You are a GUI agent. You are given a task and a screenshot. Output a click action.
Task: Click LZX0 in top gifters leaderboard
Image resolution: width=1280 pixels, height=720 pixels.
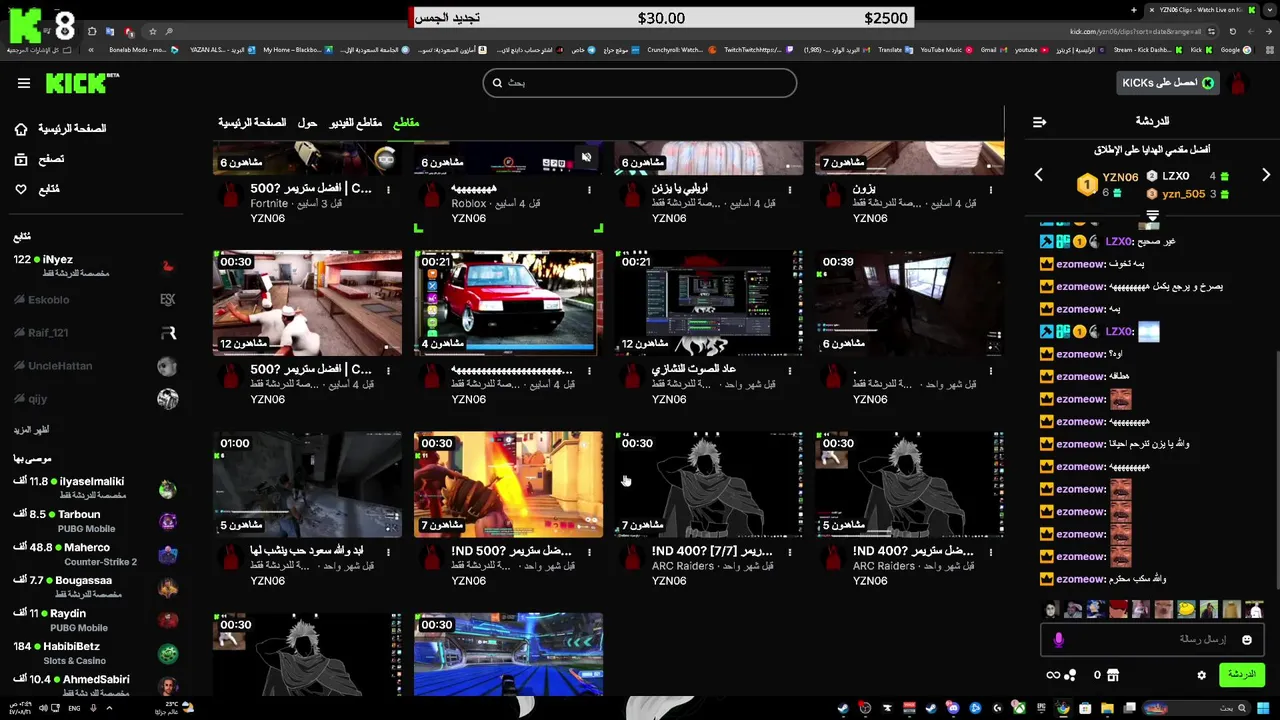1175,176
